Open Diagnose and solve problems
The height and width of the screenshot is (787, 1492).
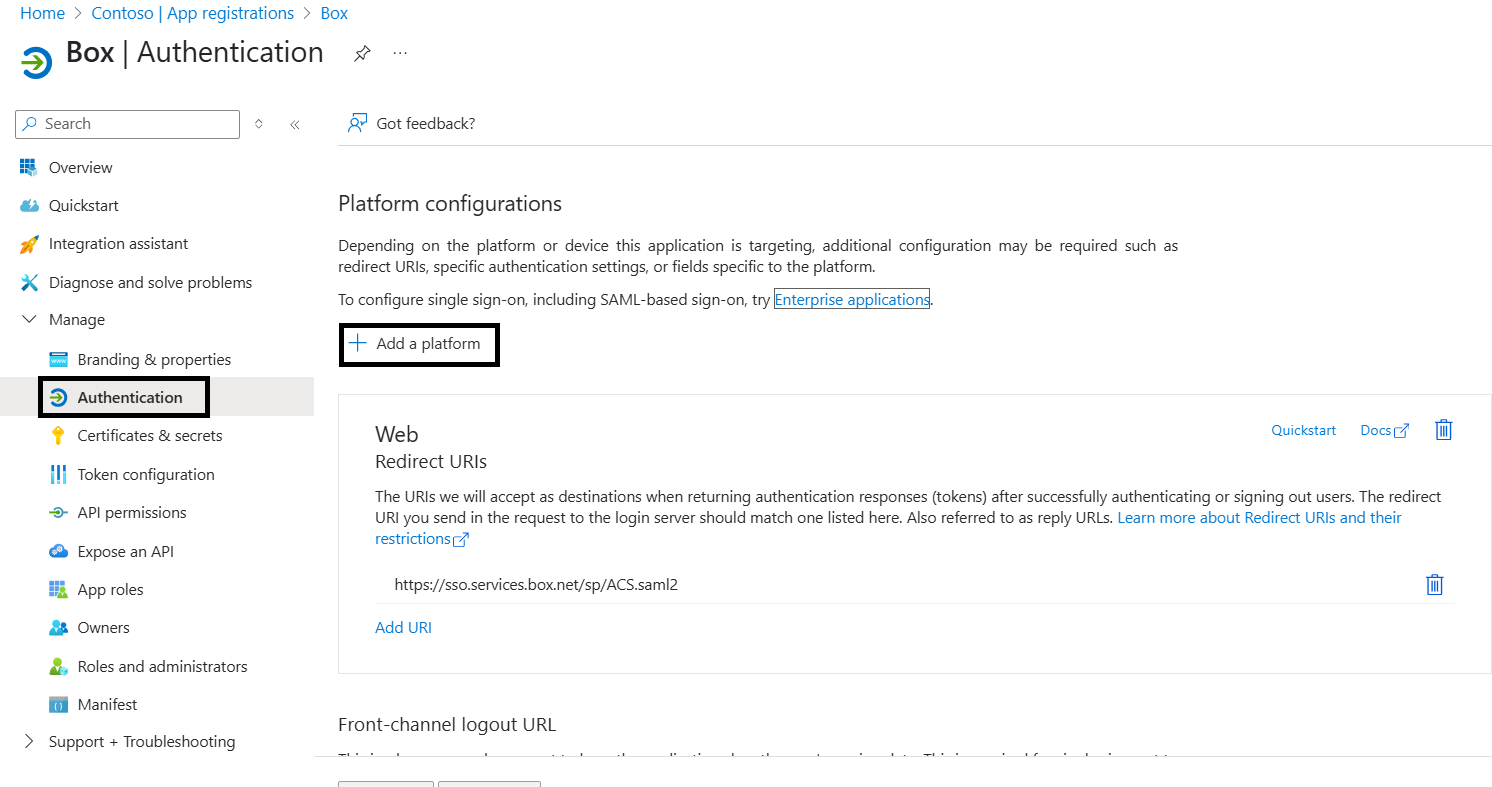click(150, 282)
